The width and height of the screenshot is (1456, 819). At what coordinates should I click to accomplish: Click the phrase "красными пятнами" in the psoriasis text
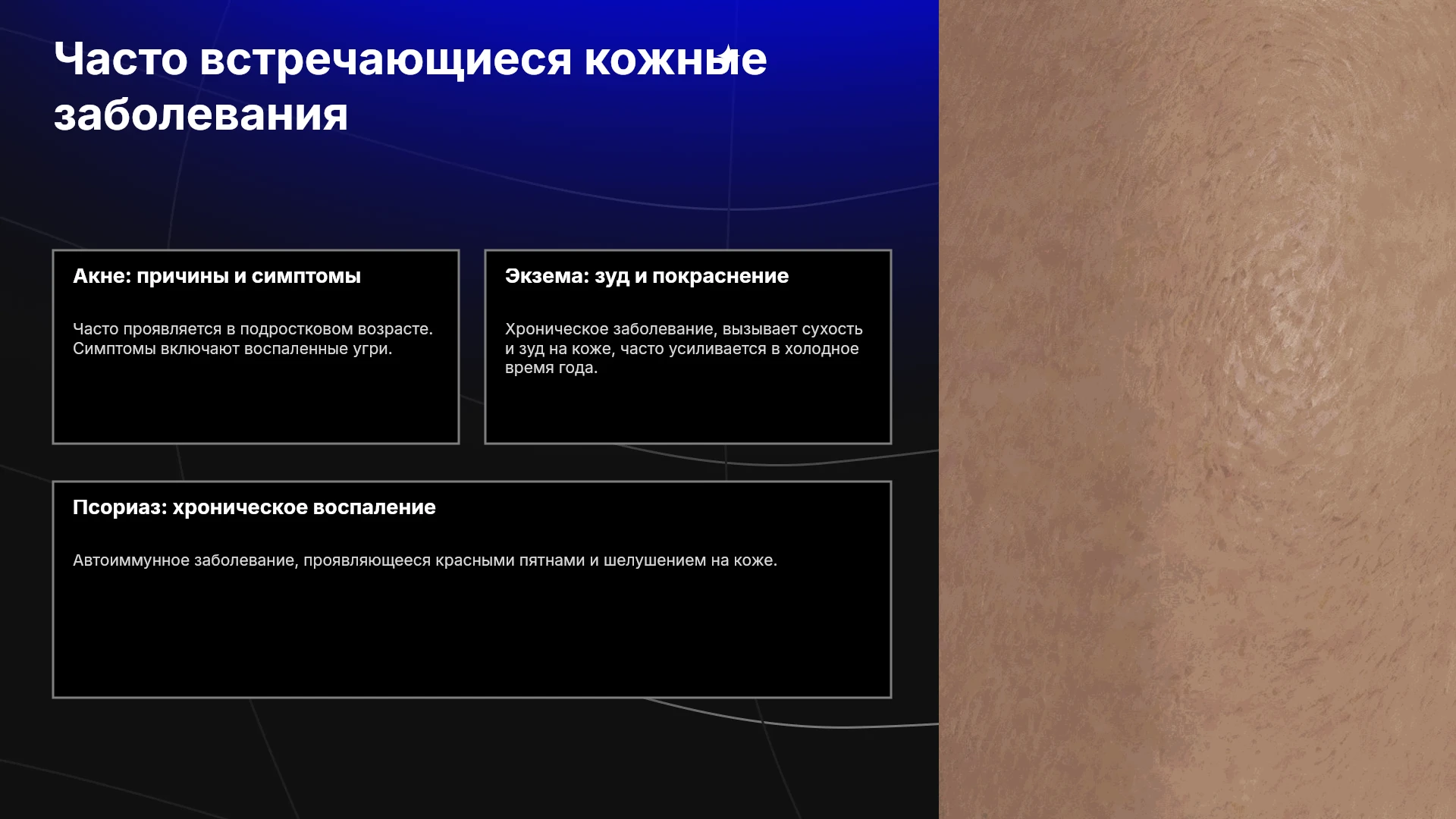pos(507,560)
